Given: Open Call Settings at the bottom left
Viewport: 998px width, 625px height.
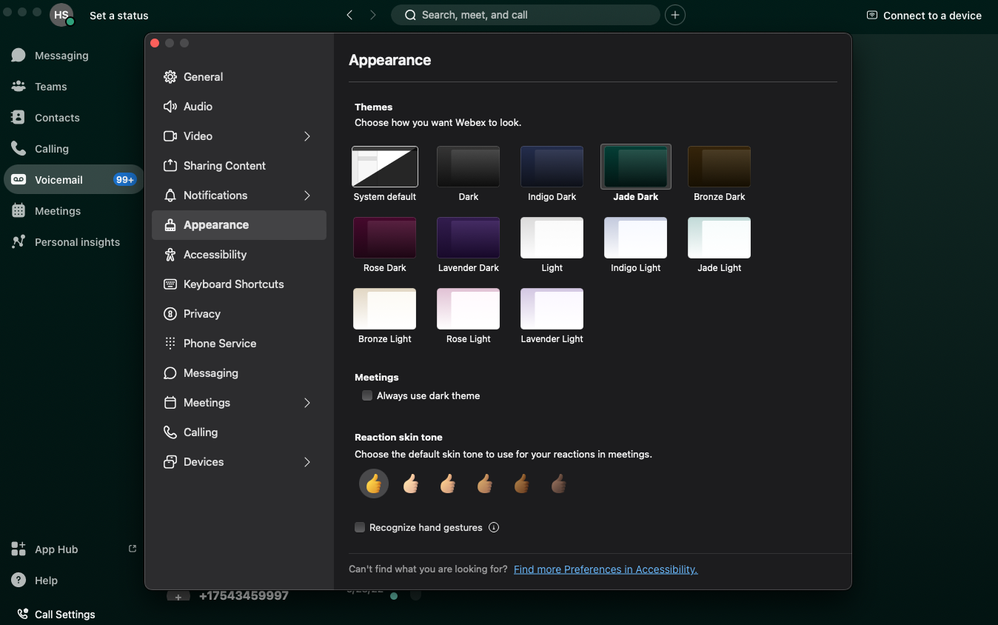Looking at the screenshot, I should [57, 614].
